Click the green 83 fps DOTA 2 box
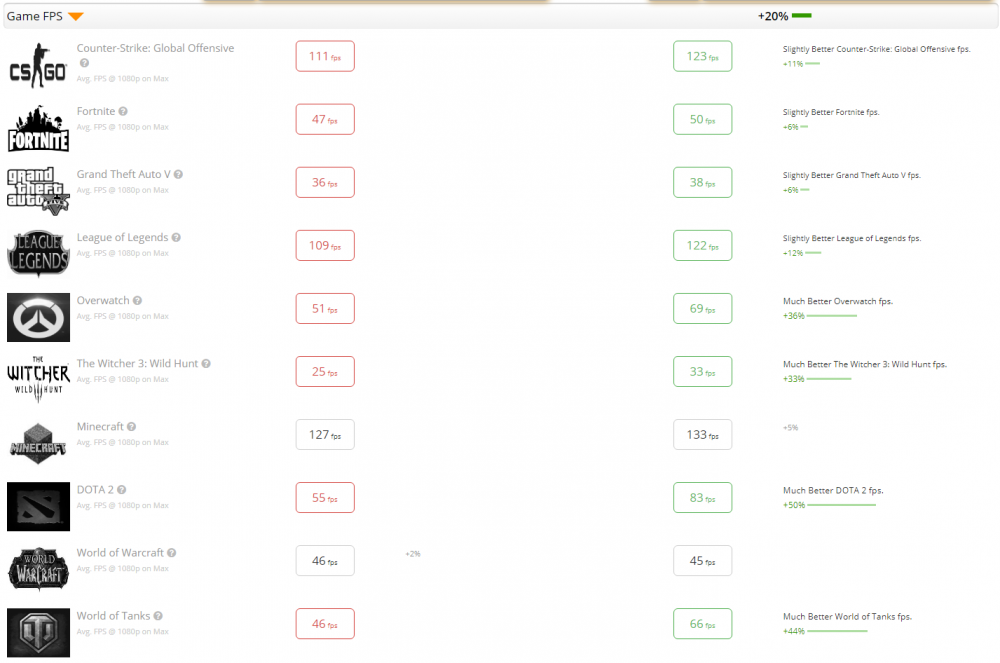 (x=703, y=498)
